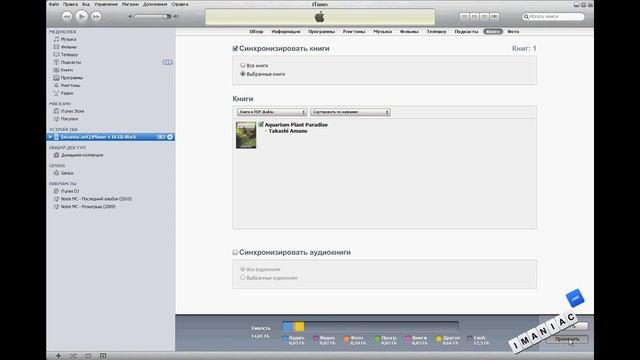Viewport: 640px width, 360px height.
Task: Switch to the Фильмы device tab
Action: [x=409, y=31]
